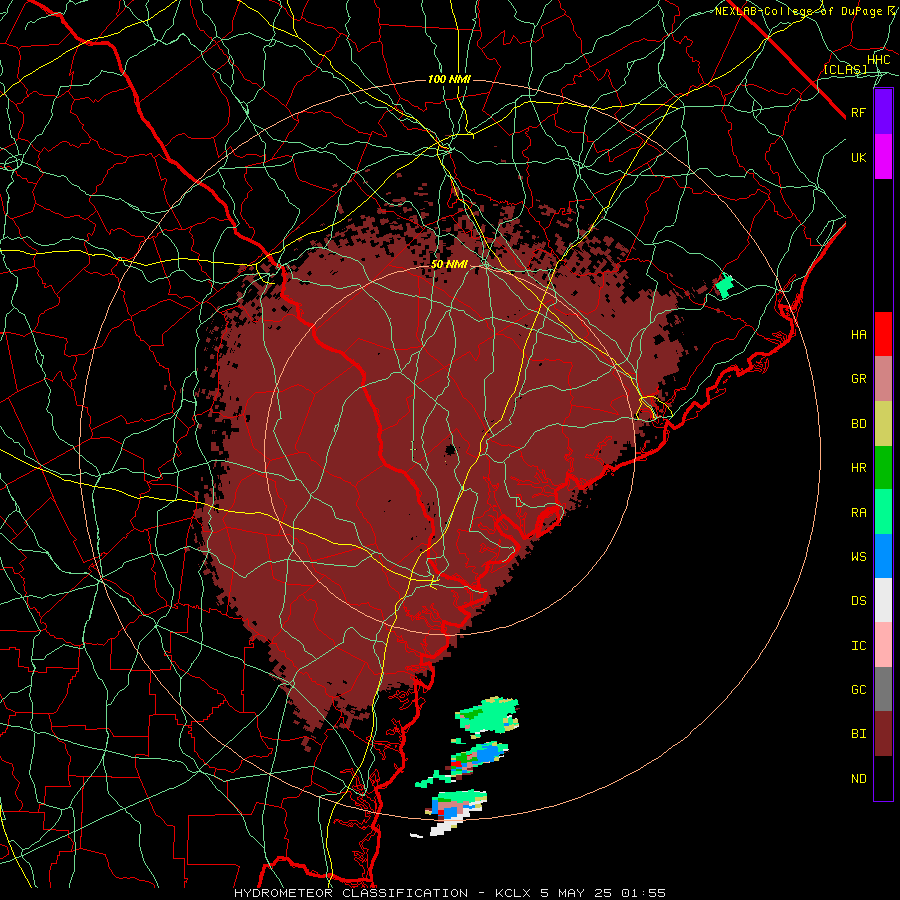
Task: Click the 'UK' legend label
Action: click(x=858, y=157)
